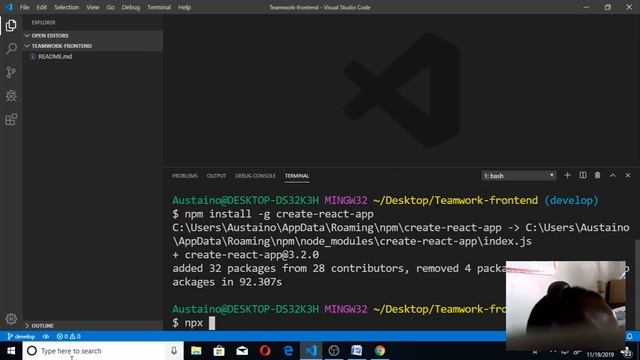The width and height of the screenshot is (640, 360).
Task: Open the Go menu
Action: (x=111, y=7)
